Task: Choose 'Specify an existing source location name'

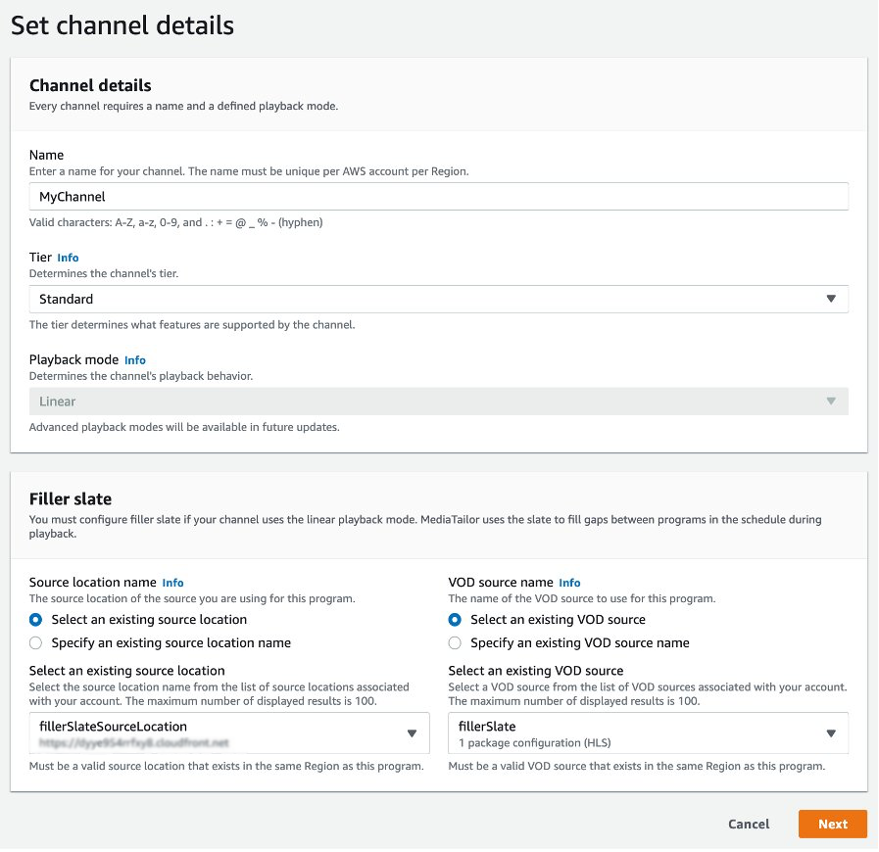Action: pos(33,642)
